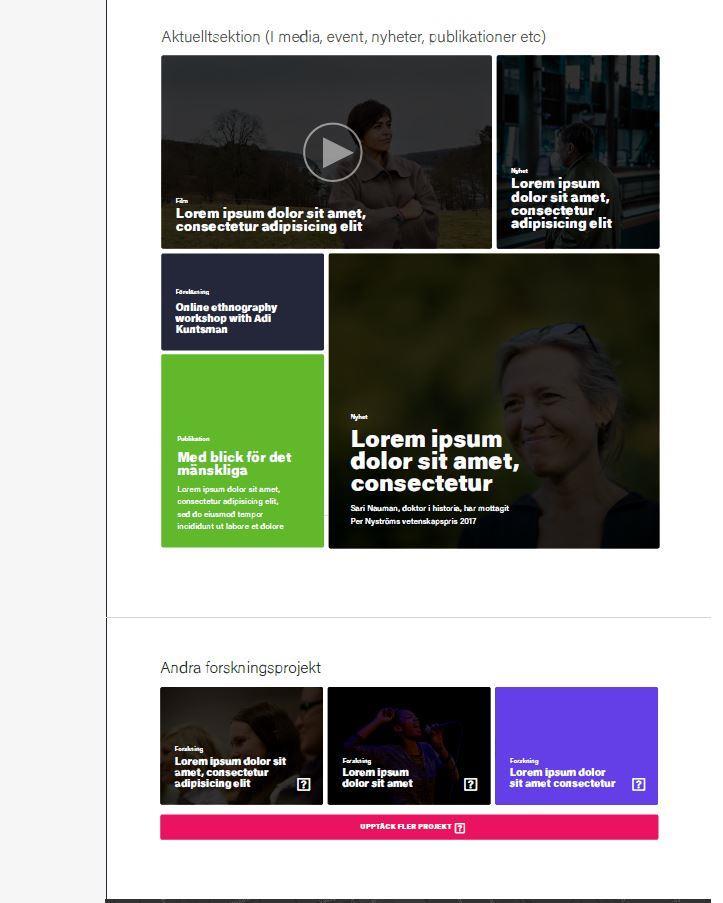
Task: Open the 'Lorem ipsum dolor sit amet, consectetur adipisicing elit' research card
Action: 241,746
